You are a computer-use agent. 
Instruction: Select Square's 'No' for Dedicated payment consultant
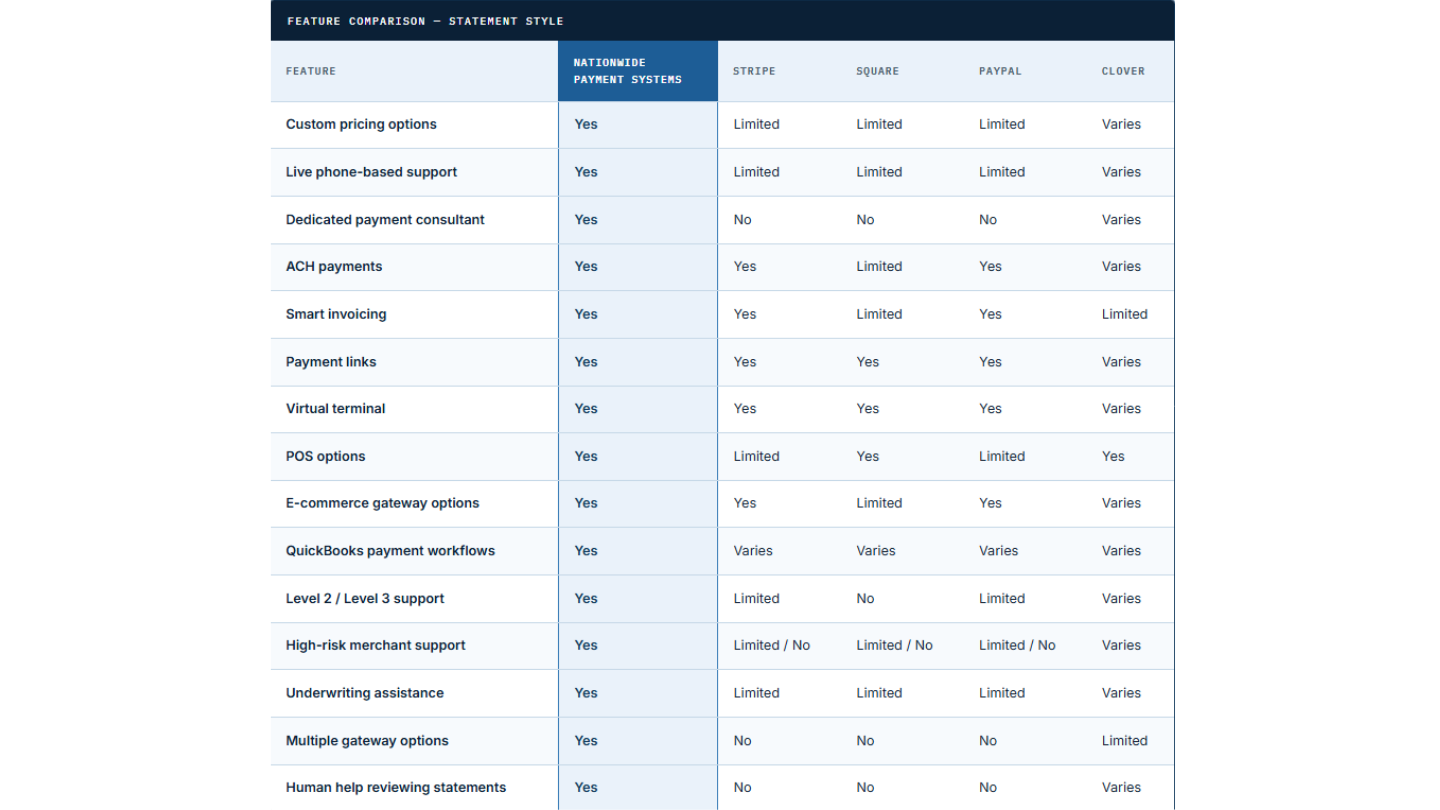click(865, 220)
